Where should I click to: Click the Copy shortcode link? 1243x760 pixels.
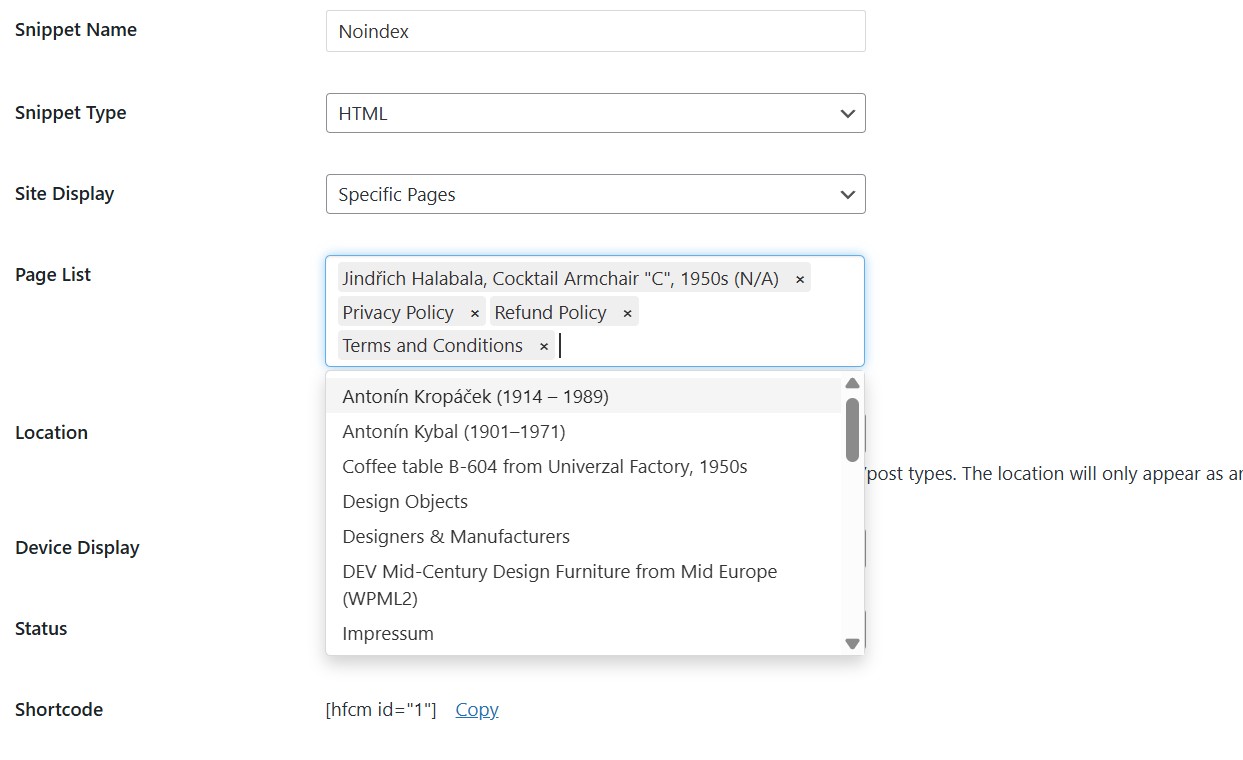click(x=477, y=710)
